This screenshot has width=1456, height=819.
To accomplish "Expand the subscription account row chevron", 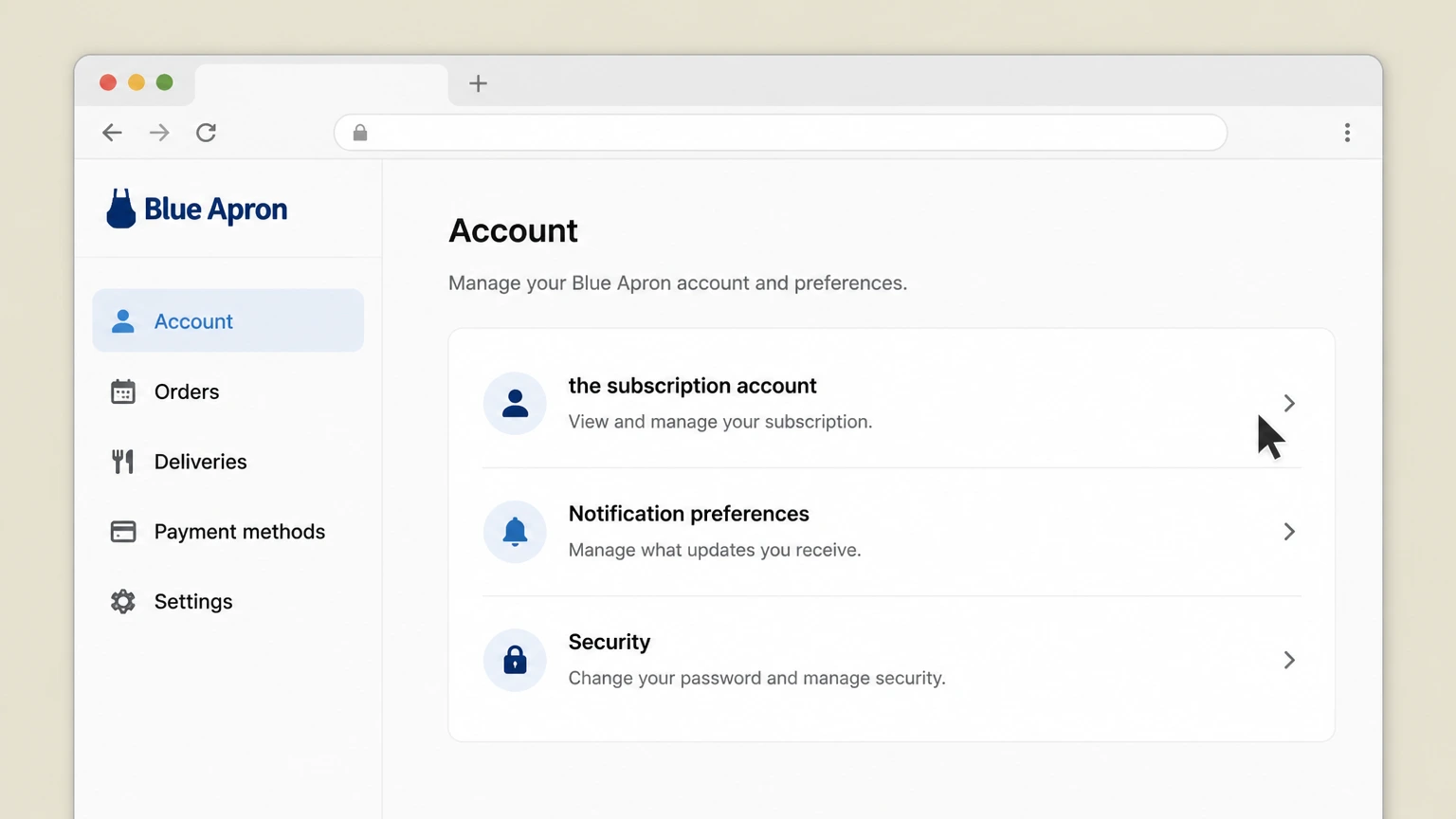I will click(1289, 404).
